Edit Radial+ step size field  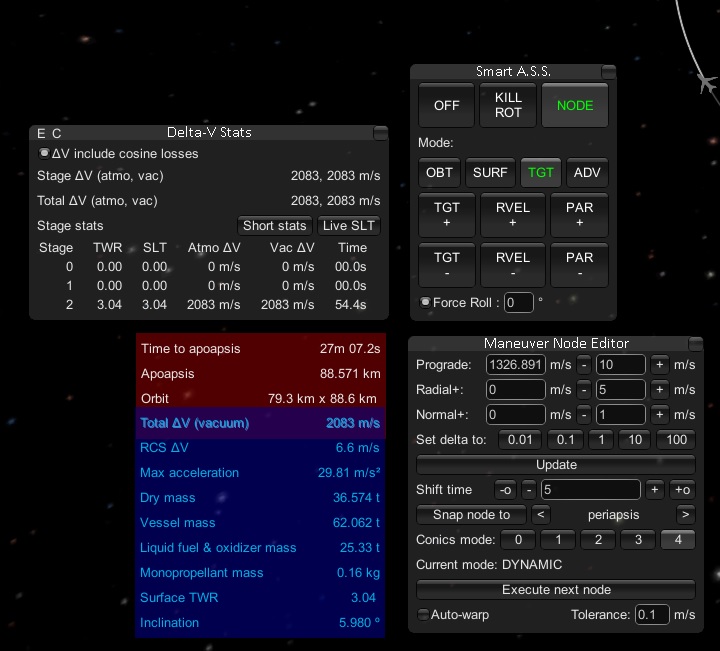[620, 389]
